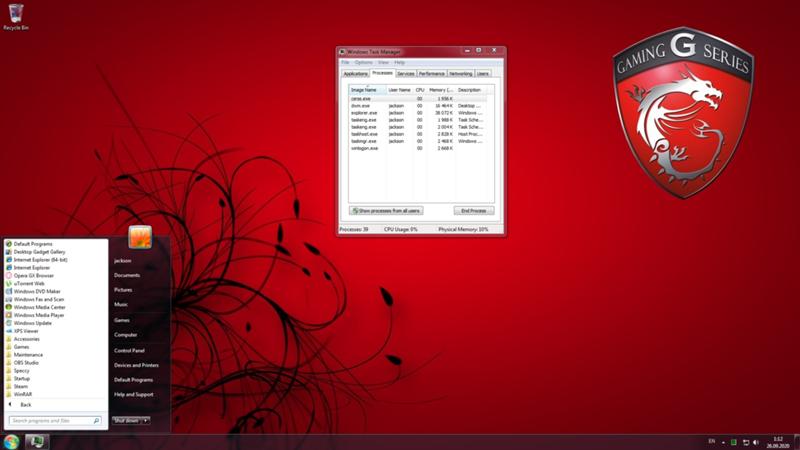Select the explorer.exe process row
The height and width of the screenshot is (450, 800).
point(417,113)
